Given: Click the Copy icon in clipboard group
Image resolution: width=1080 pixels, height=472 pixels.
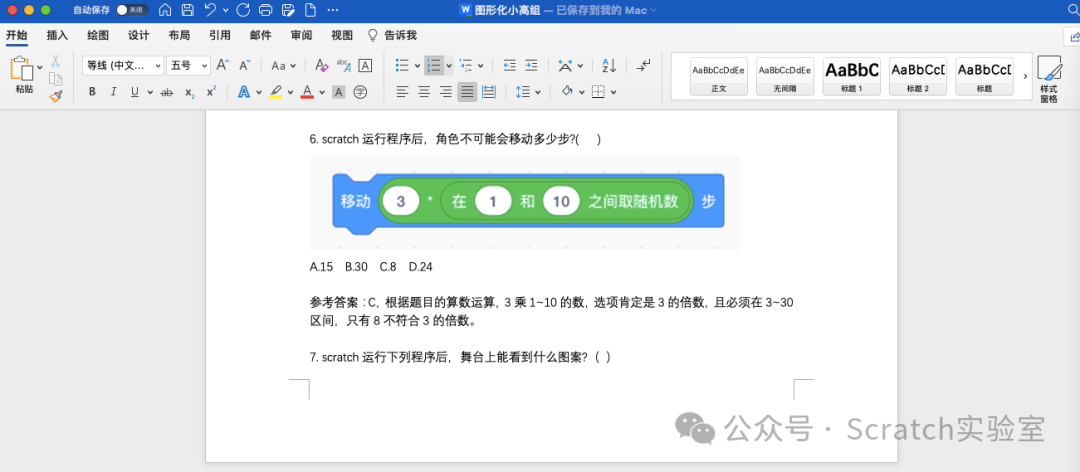Looking at the screenshot, I should click(x=55, y=79).
